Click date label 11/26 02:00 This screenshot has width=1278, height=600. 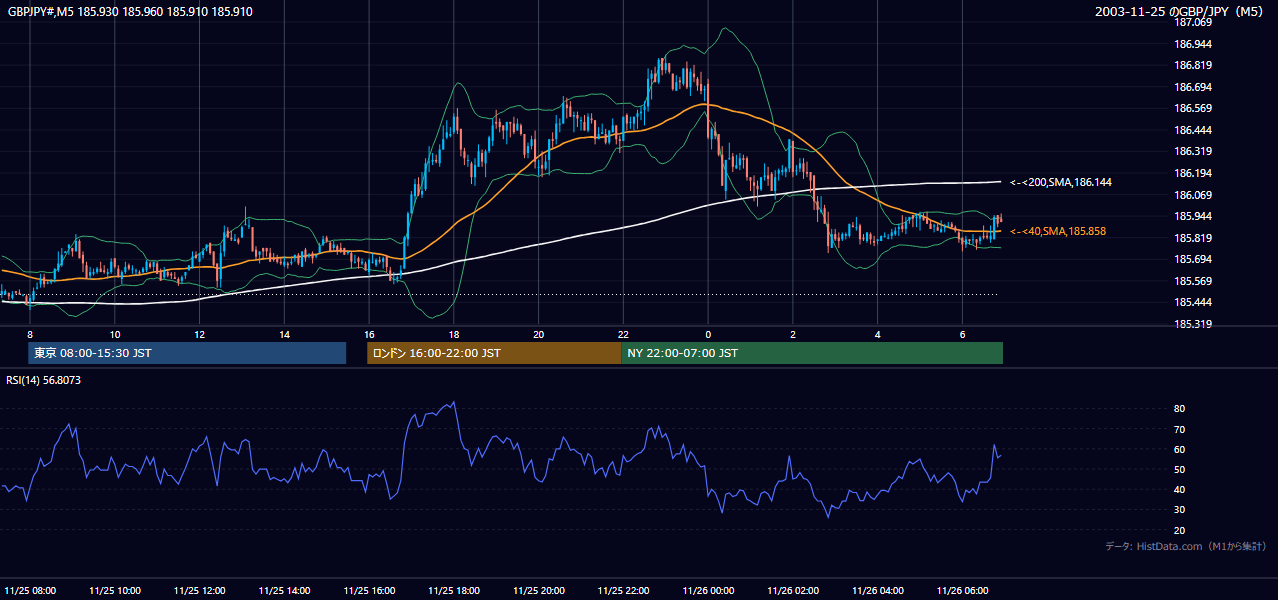pyautogui.click(x=793, y=590)
